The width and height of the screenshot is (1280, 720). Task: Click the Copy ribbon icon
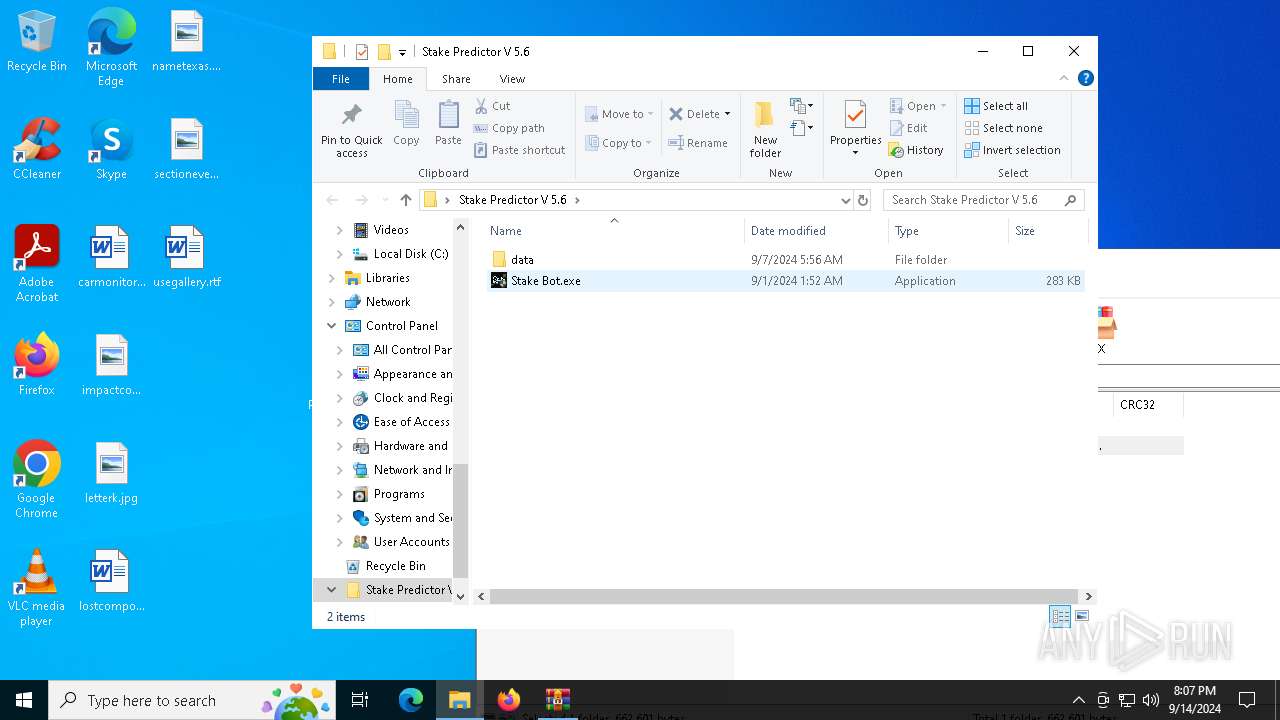[x=406, y=123]
